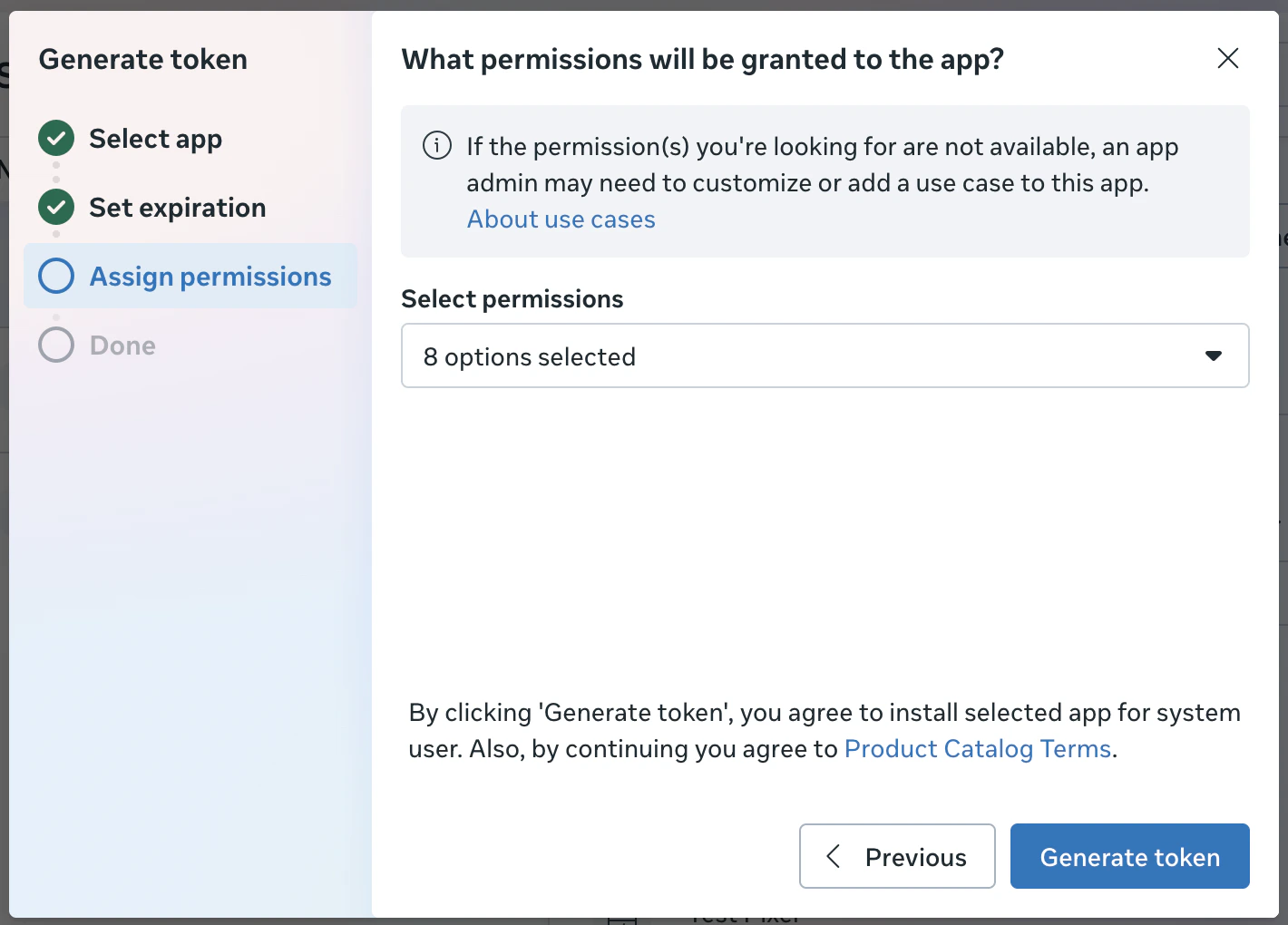This screenshot has width=1288, height=925.
Task: Close the Generate token dialog with the X
Action: point(1227,58)
